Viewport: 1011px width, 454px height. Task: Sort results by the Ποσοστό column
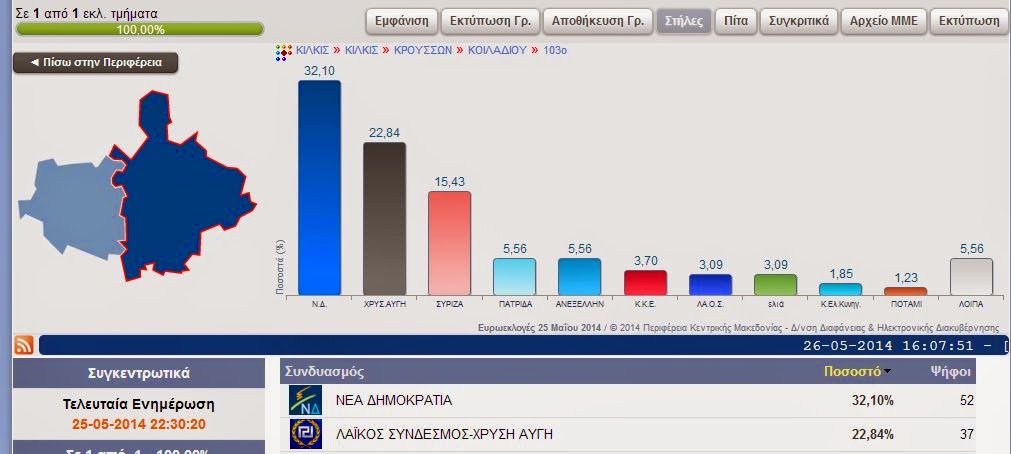click(851, 371)
